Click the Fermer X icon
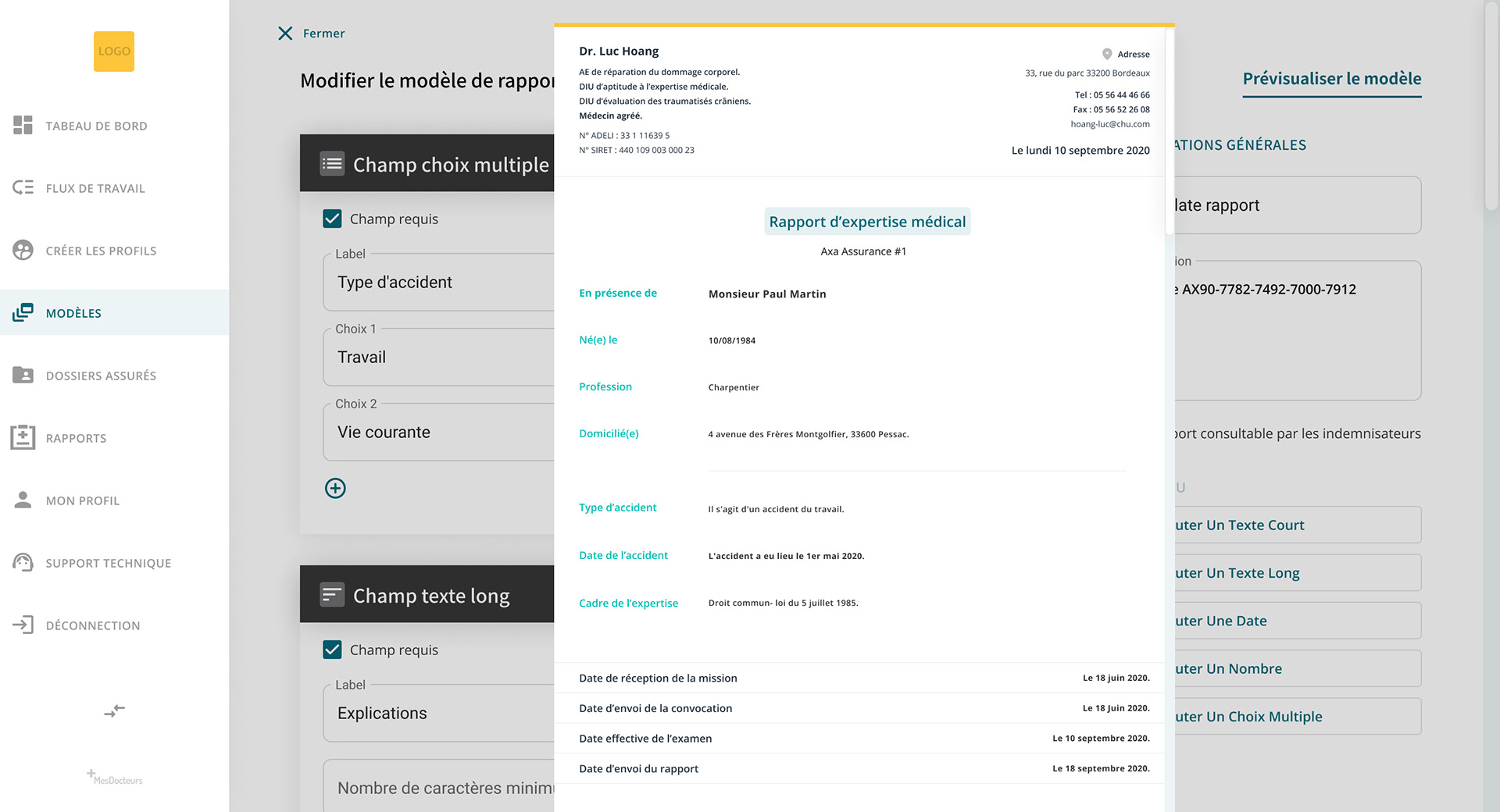Viewport: 1500px width, 812px height. coord(285,33)
